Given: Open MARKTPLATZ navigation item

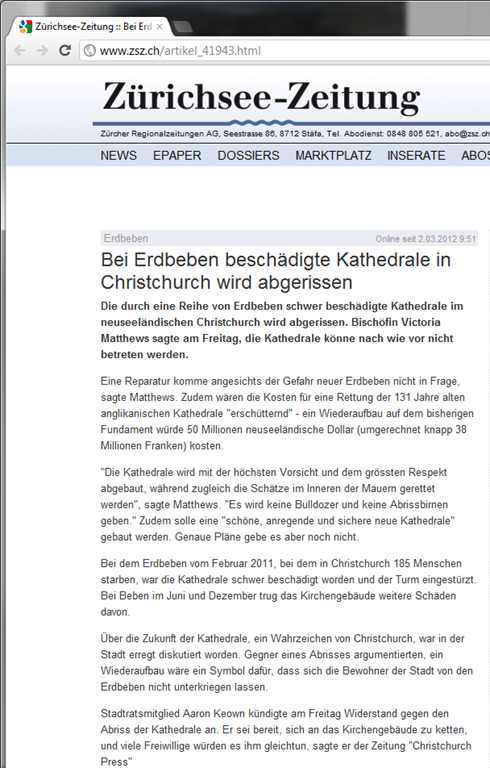Looking at the screenshot, I should [x=333, y=155].
